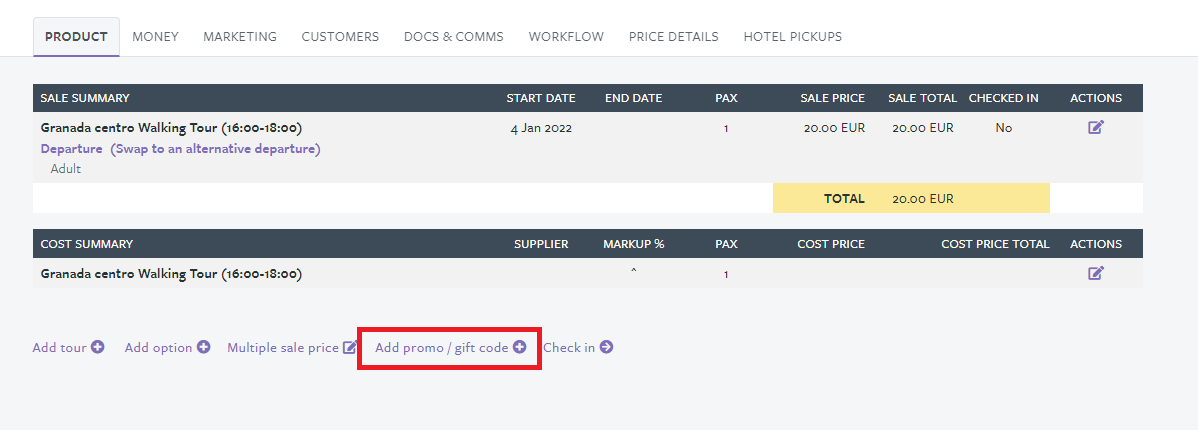Image resolution: width=1198 pixels, height=436 pixels.
Task: Click the plus icon beside Add promo / gift code
Action: 520,347
